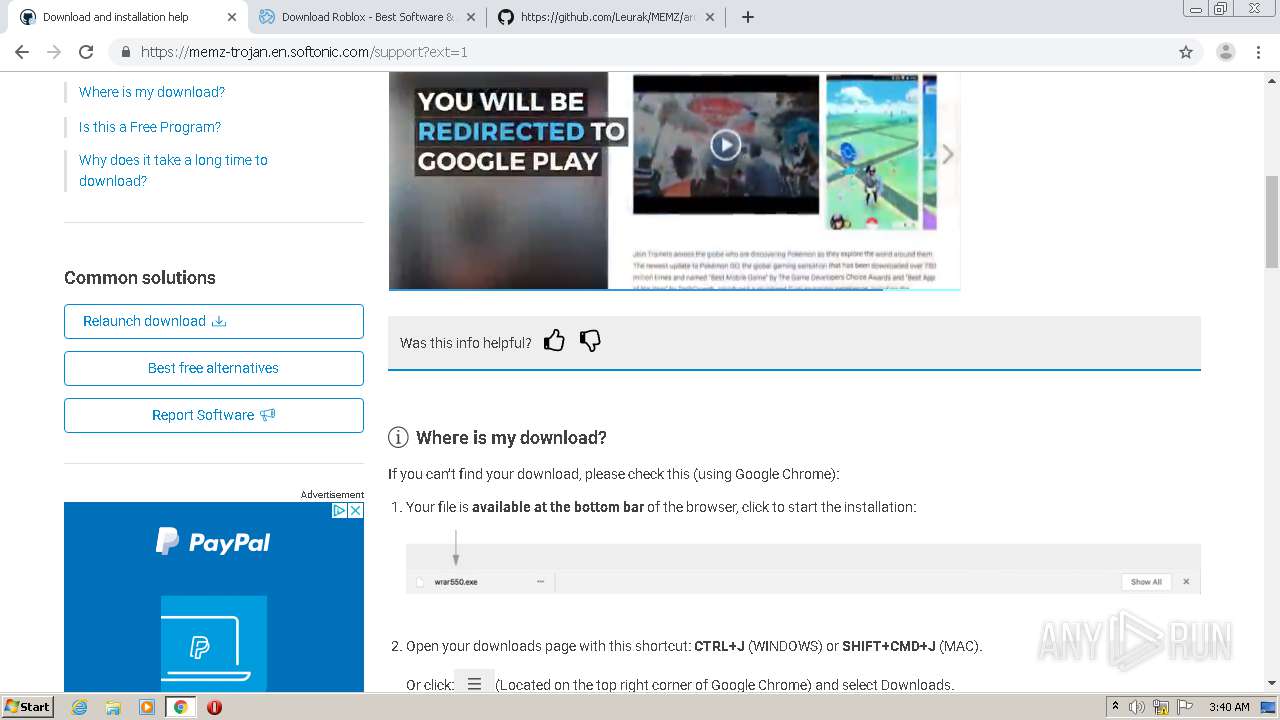
Task: Click the carousel next arrow
Action: [x=947, y=154]
